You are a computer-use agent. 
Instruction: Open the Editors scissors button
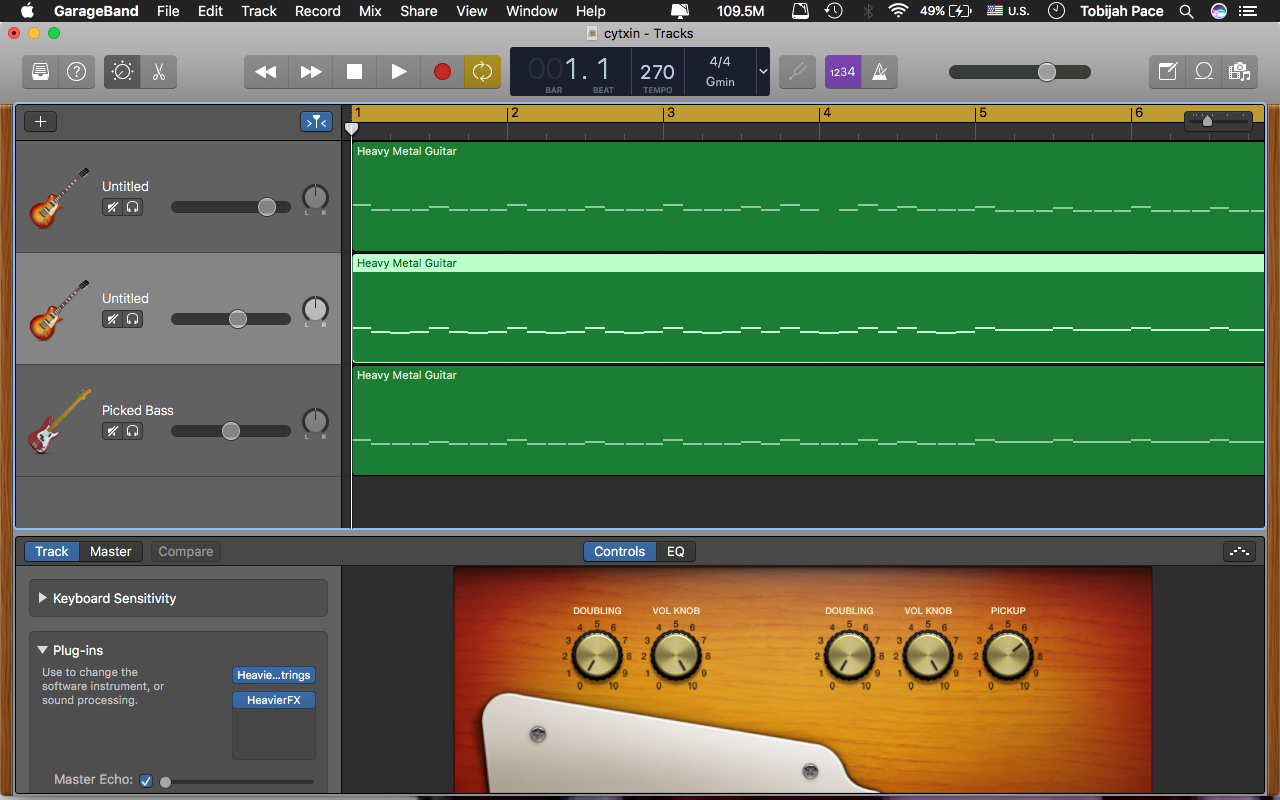158,72
